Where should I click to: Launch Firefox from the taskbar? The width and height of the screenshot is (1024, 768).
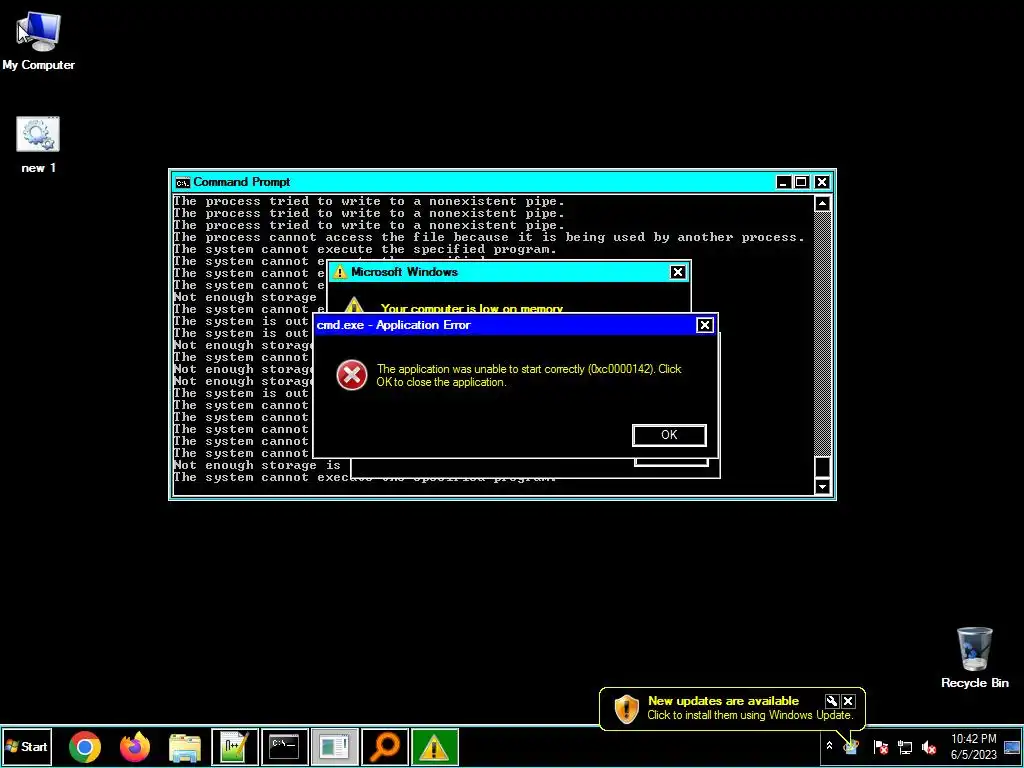pyautogui.click(x=135, y=747)
